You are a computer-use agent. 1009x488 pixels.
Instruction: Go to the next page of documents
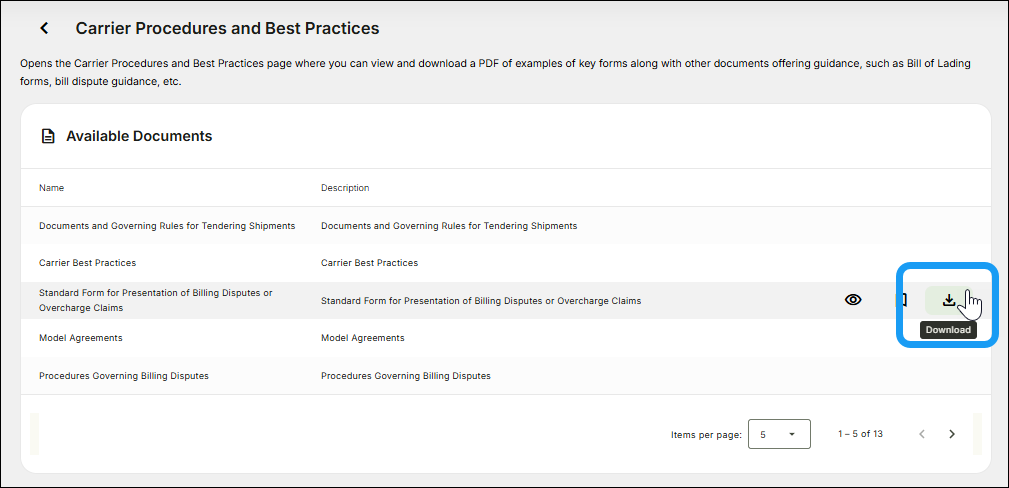coord(952,434)
